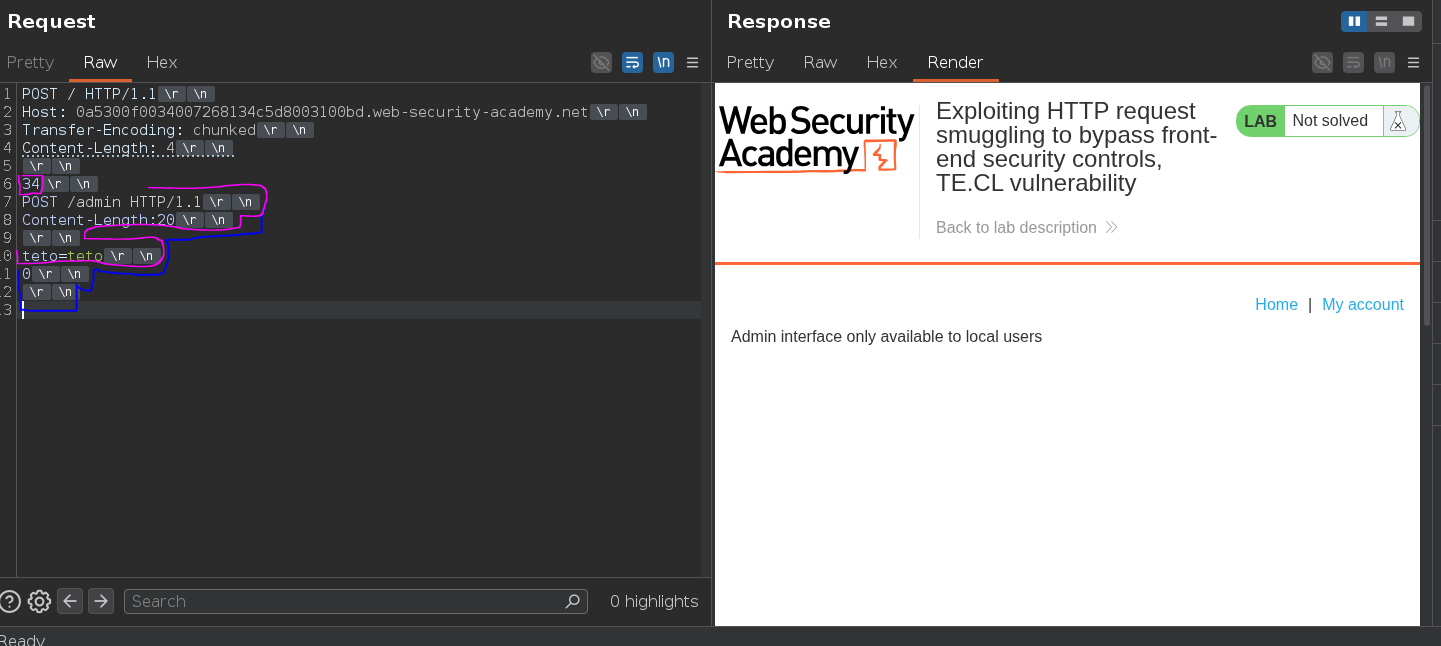The width and height of the screenshot is (1441, 646).
Task: Toggle word wrap icon in Response panel
Action: (1353, 62)
